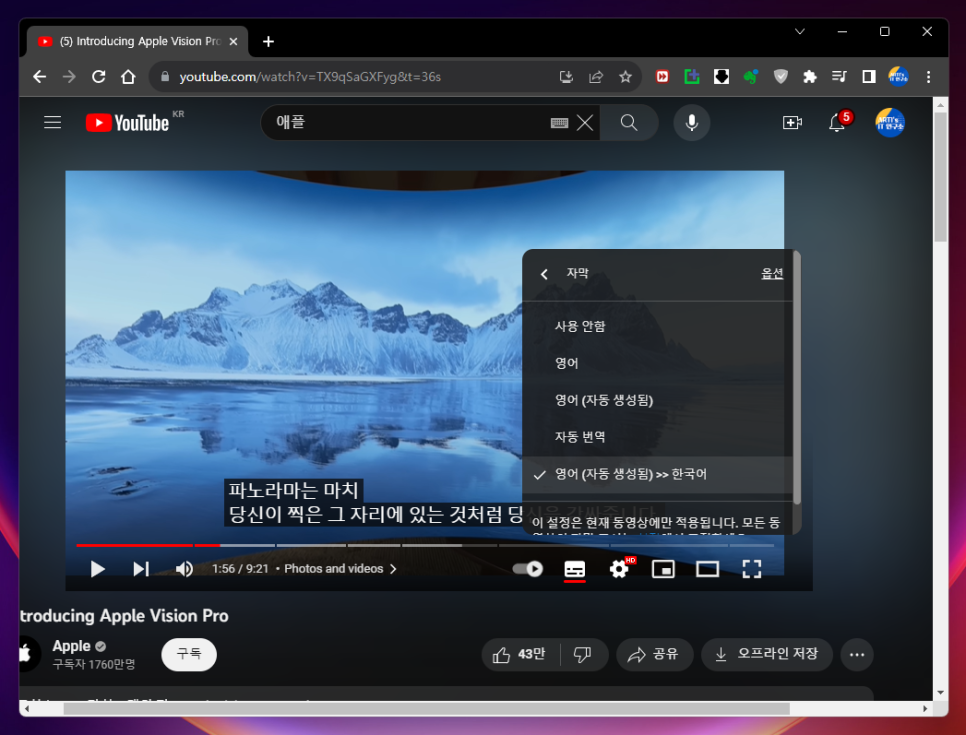Viewport: 966px width, 735px height.
Task: Click the page vertical scrollbar thumb
Action: click(x=940, y=177)
